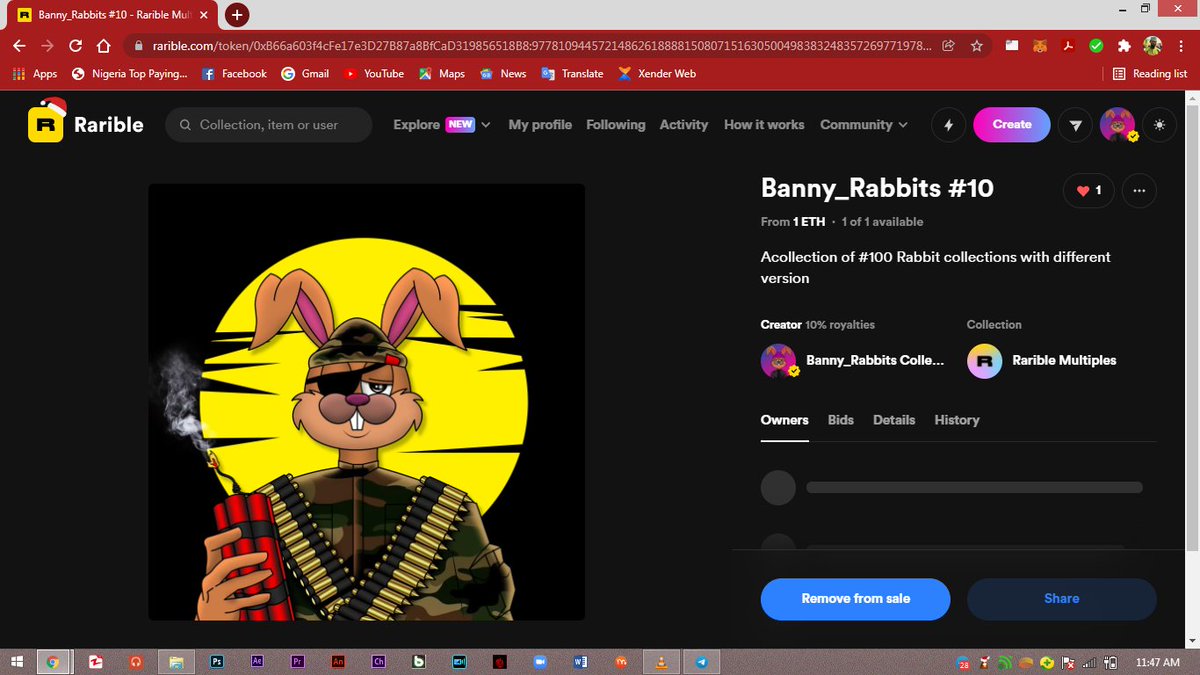Click the taskbar clock showing 11:47 AM

pyautogui.click(x=1158, y=662)
